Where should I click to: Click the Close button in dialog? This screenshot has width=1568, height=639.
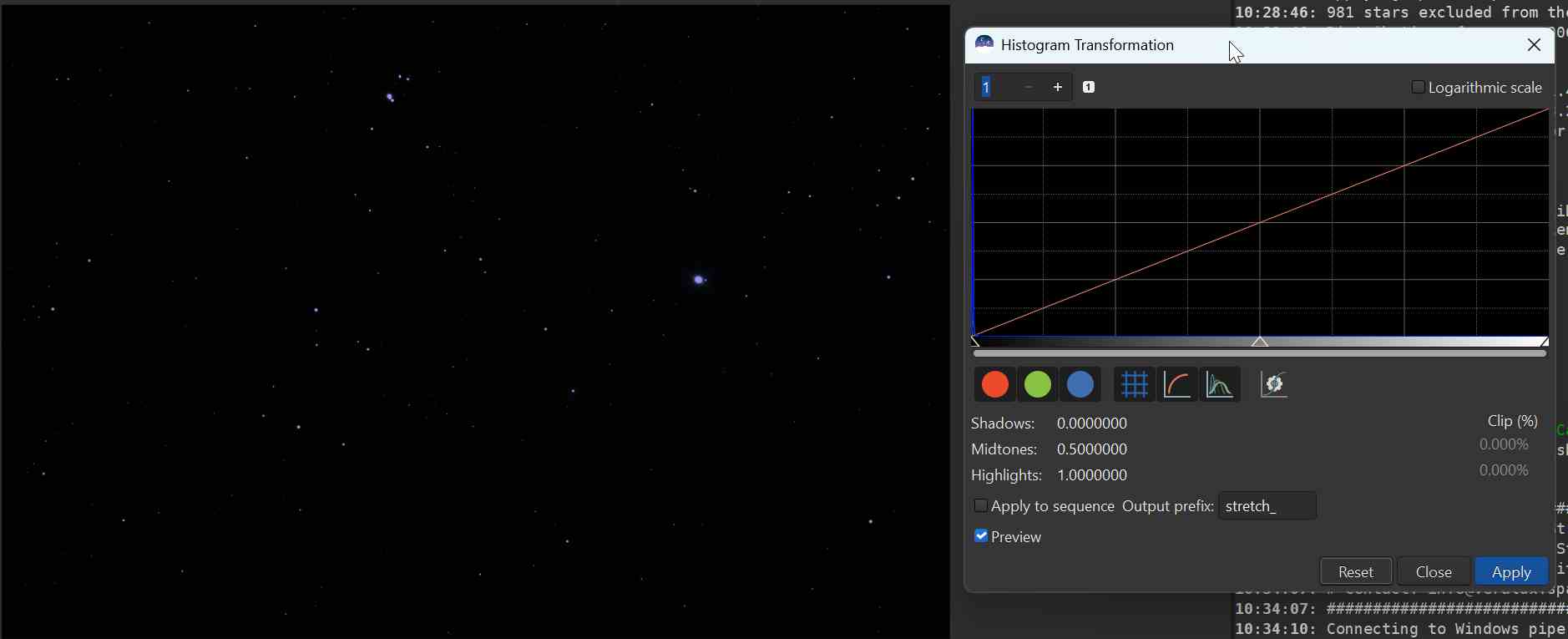coord(1434,571)
